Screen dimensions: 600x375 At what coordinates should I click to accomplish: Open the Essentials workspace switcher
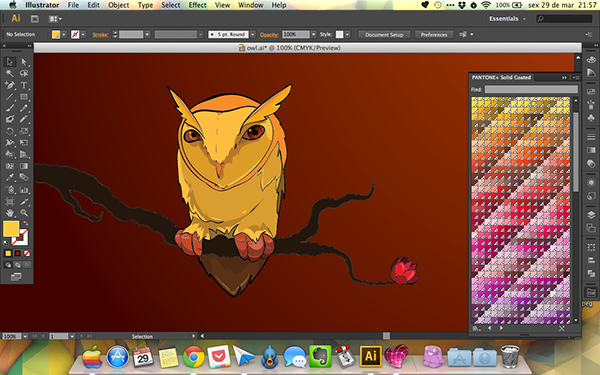(507, 19)
